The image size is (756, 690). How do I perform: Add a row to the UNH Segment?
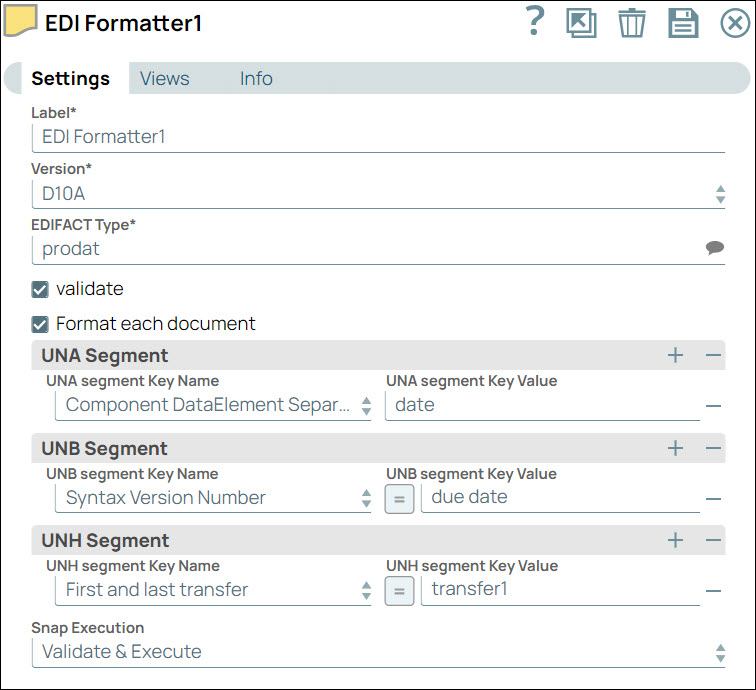click(x=675, y=540)
